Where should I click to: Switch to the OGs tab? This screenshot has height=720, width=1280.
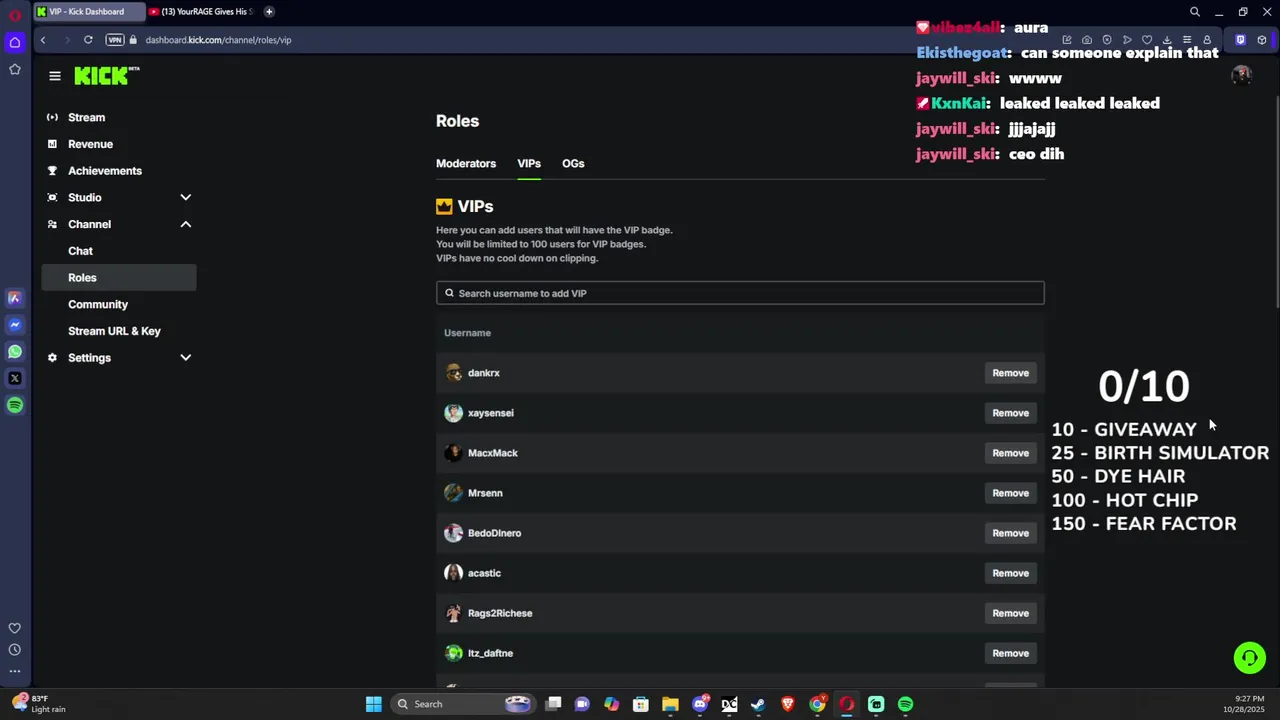(573, 163)
